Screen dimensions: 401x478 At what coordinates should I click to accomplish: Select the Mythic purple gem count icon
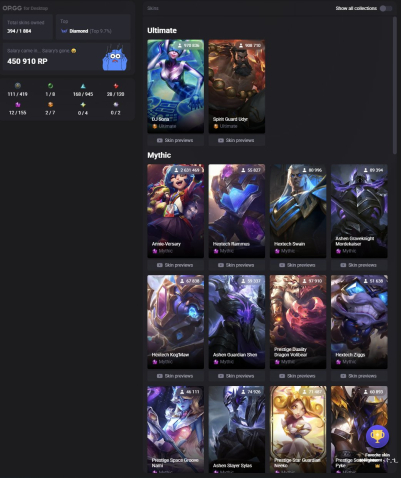pos(18,105)
